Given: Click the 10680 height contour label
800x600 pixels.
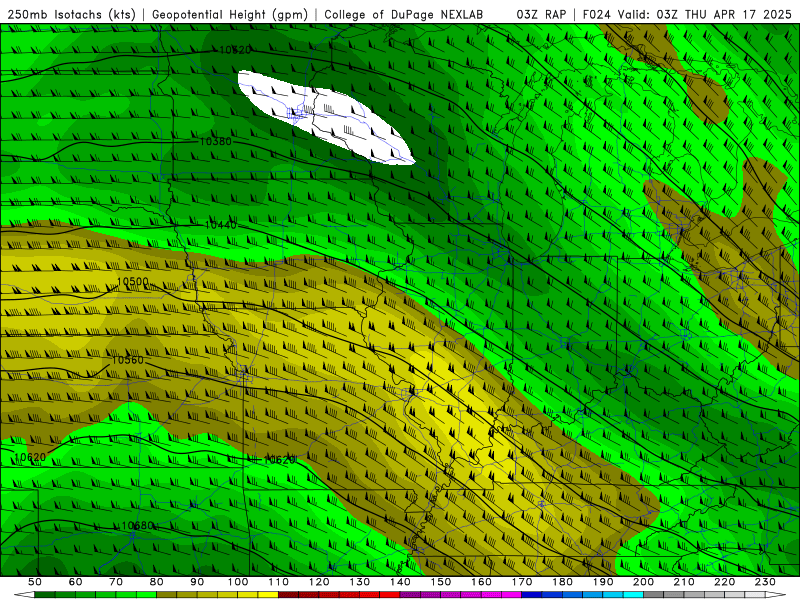Looking at the screenshot, I should pyautogui.click(x=137, y=526).
